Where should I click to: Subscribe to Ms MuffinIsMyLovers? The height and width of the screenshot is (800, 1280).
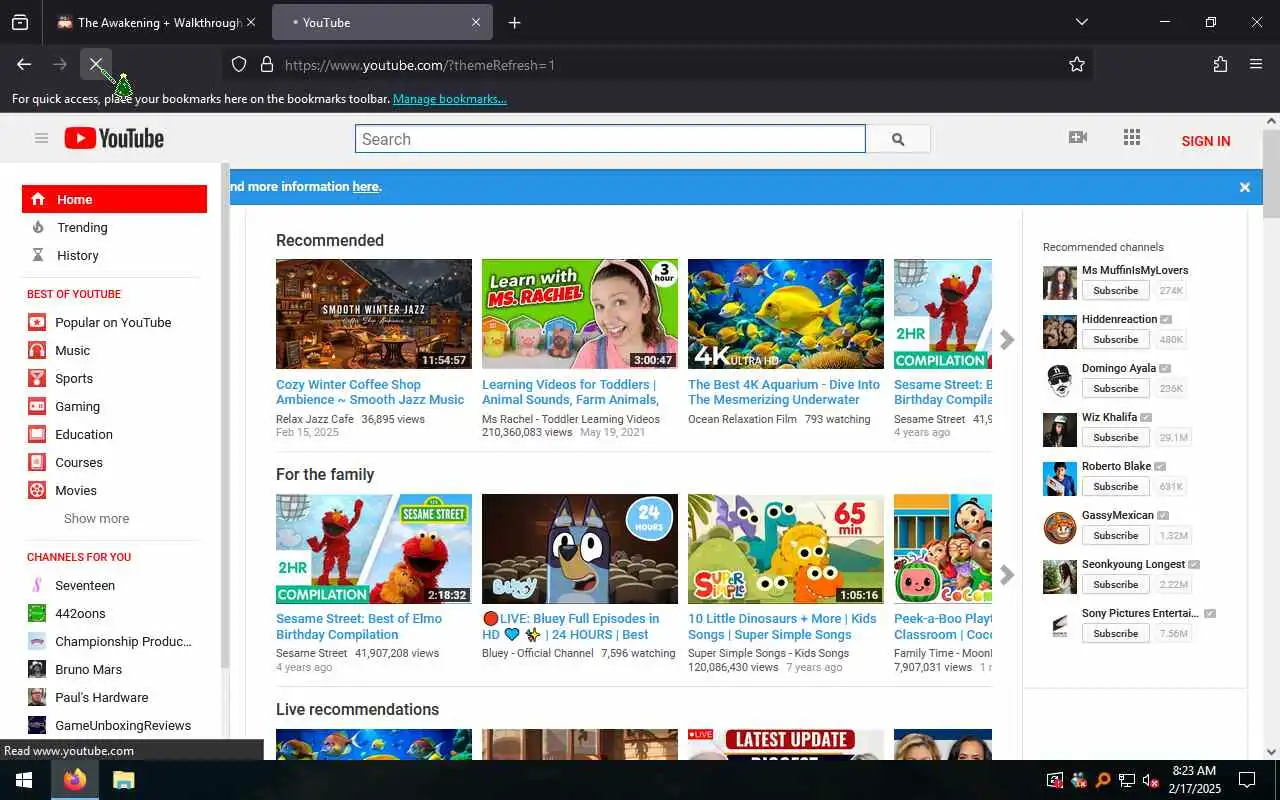click(1115, 290)
